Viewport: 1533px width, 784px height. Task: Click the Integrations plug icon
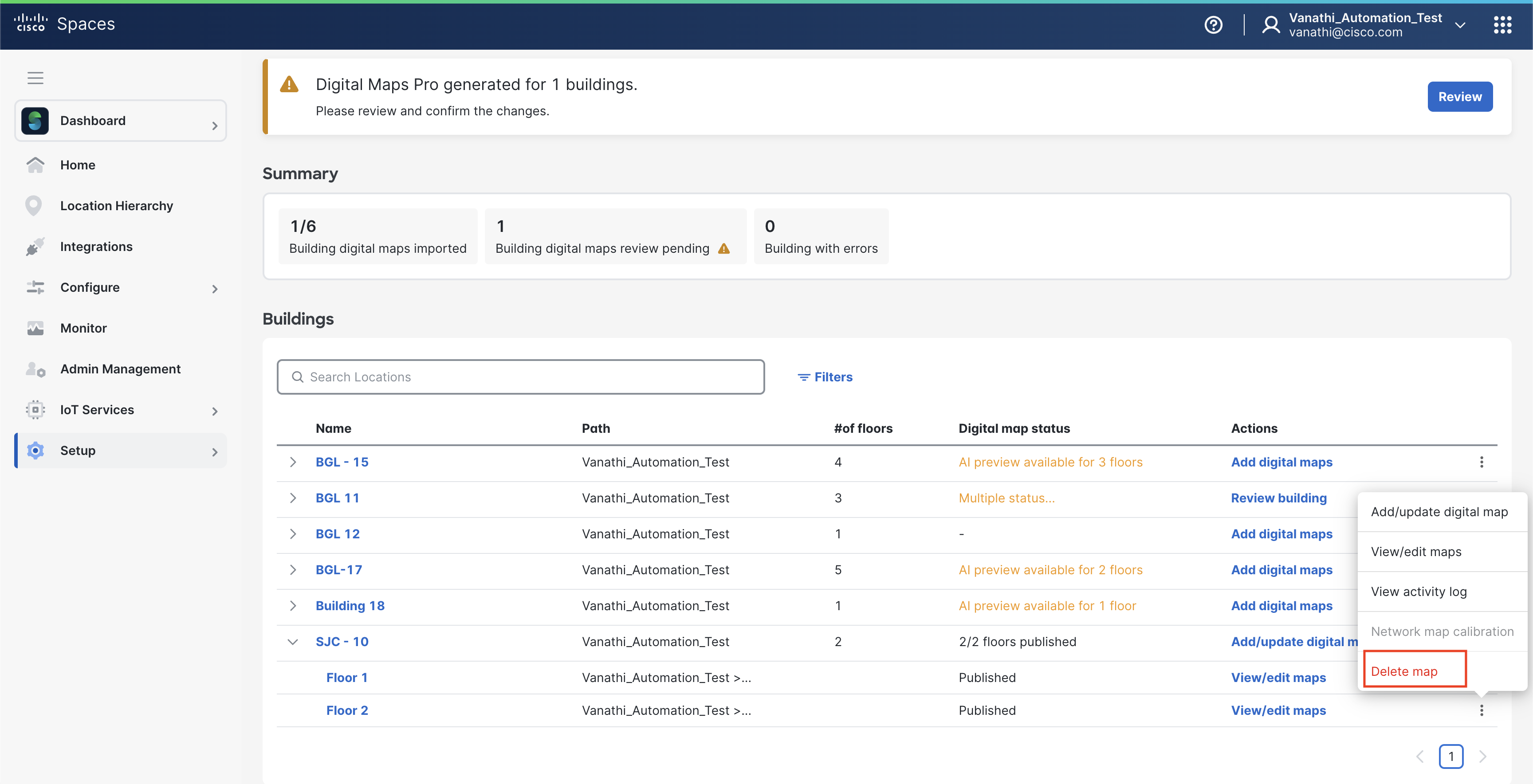coord(35,247)
